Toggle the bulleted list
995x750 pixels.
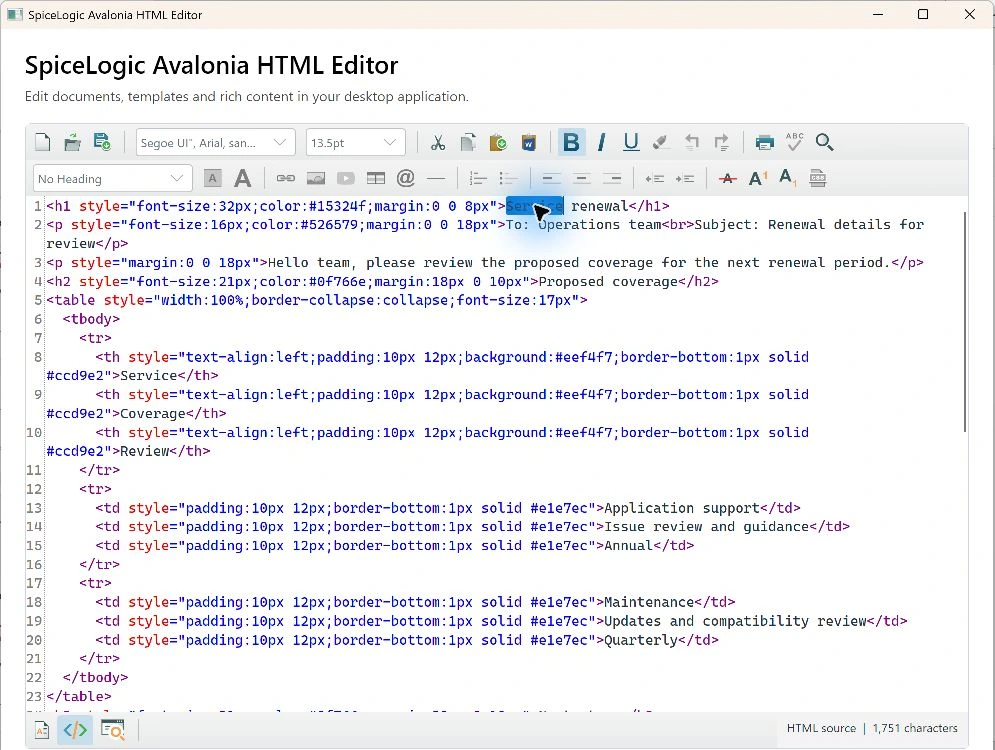[x=508, y=179]
